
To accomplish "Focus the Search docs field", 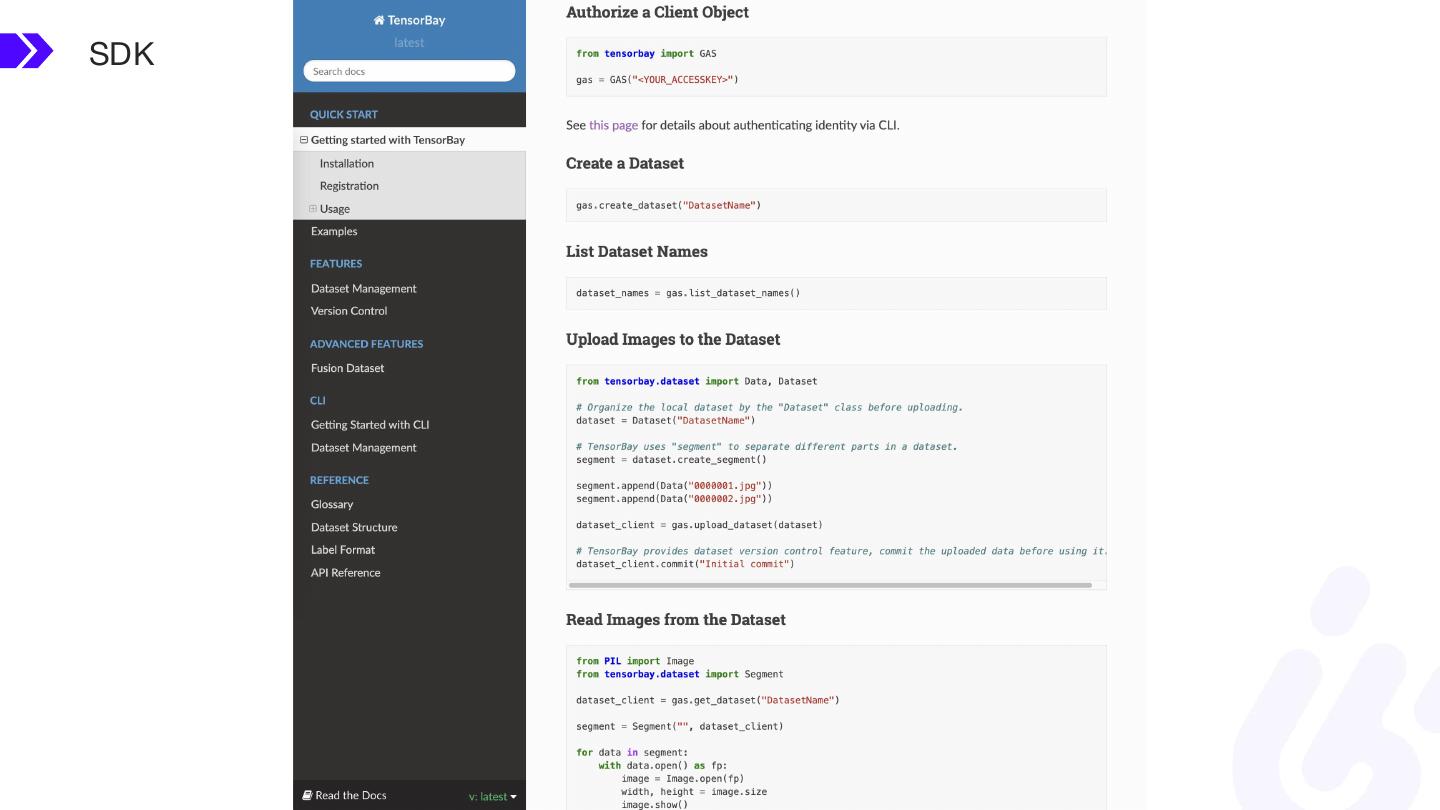I will coord(409,71).
